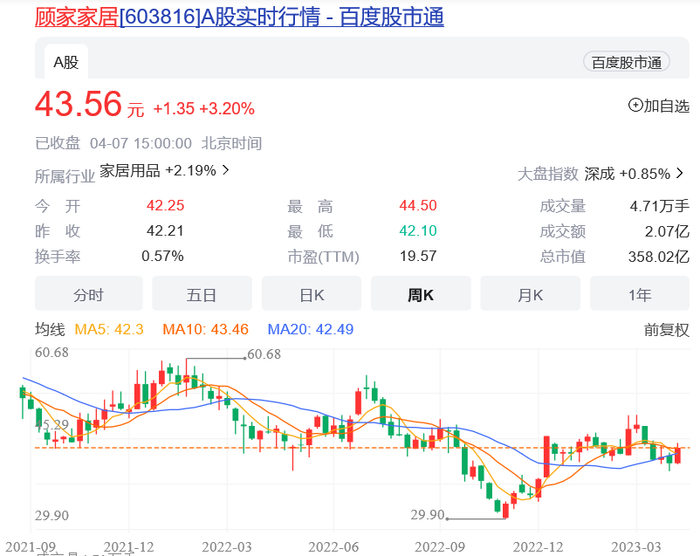Viewport: 700px width, 556px height.
Task: Click the 成交量 value 4.71万手
Action: [659, 206]
